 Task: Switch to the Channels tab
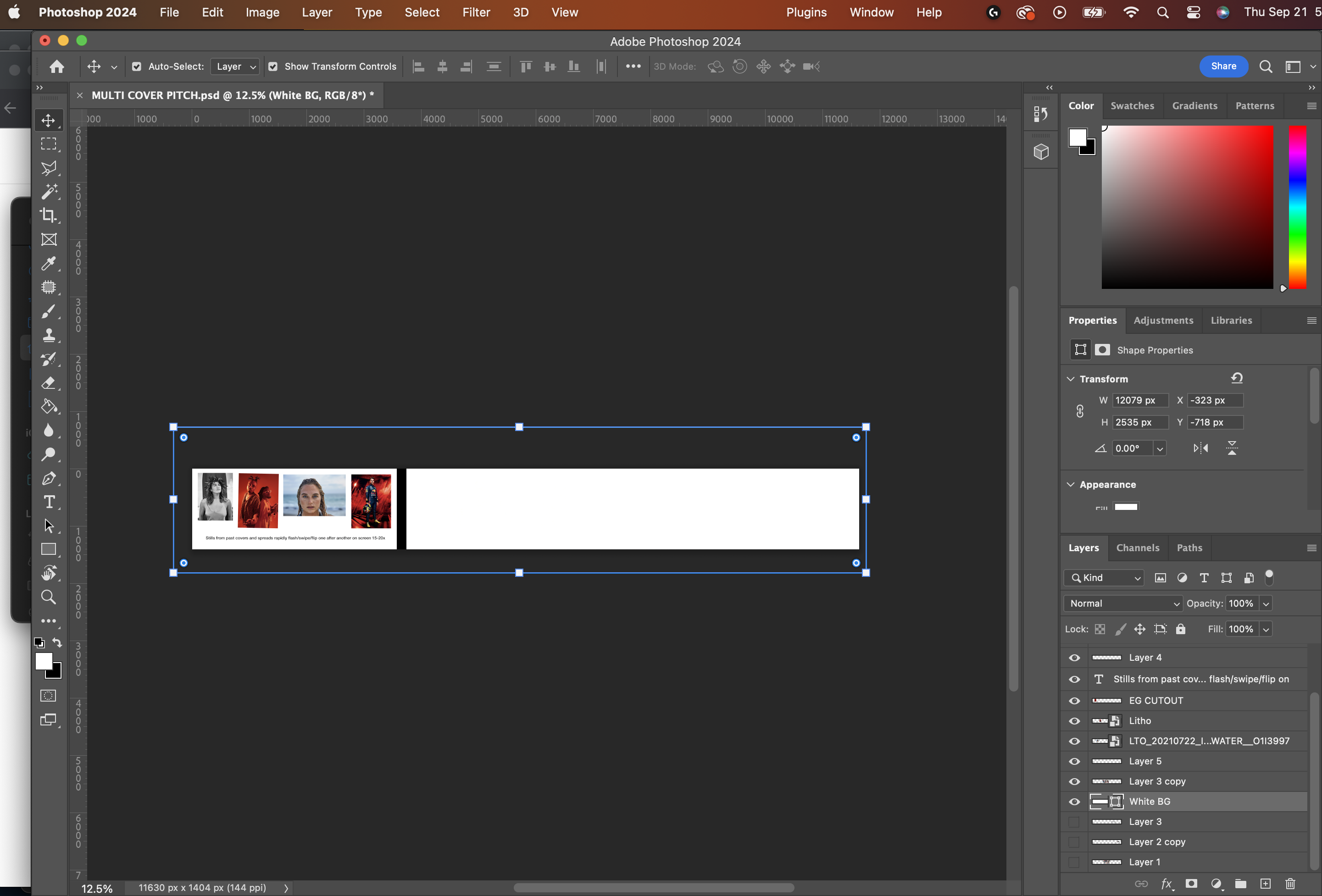(x=1138, y=548)
